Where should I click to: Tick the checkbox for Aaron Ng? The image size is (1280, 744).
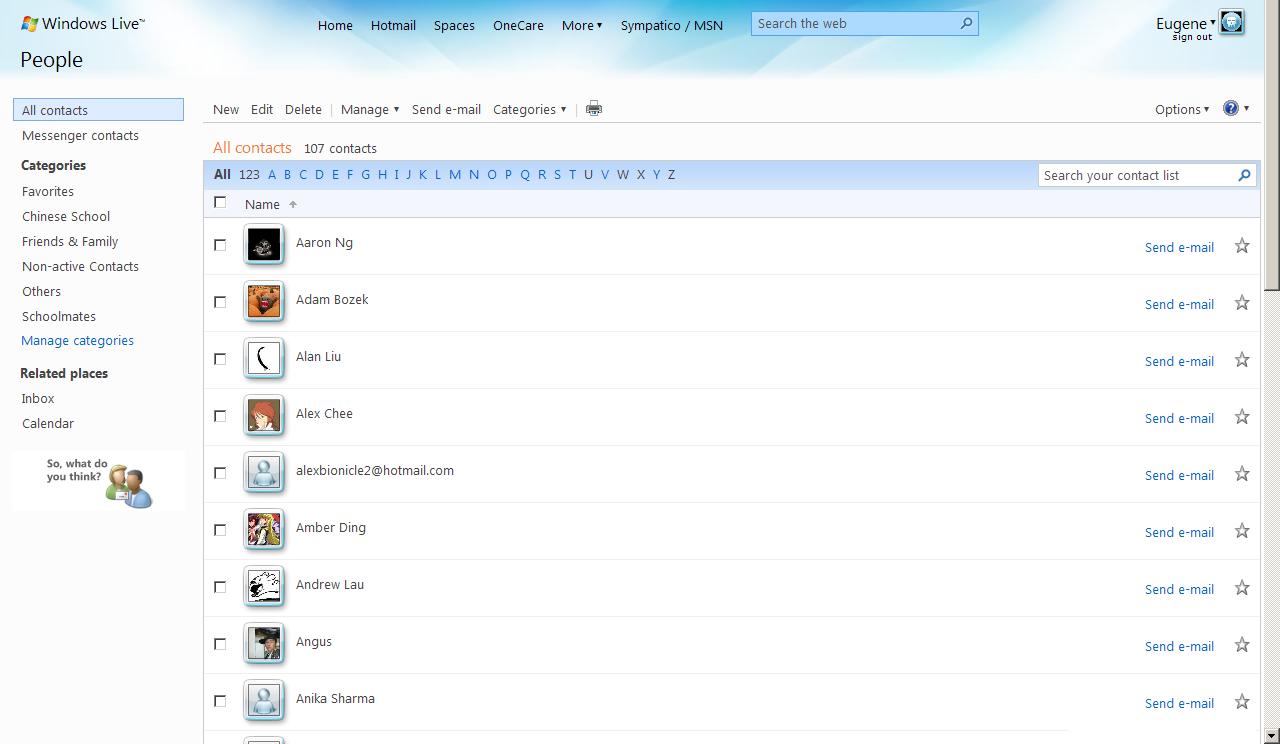pyautogui.click(x=220, y=245)
